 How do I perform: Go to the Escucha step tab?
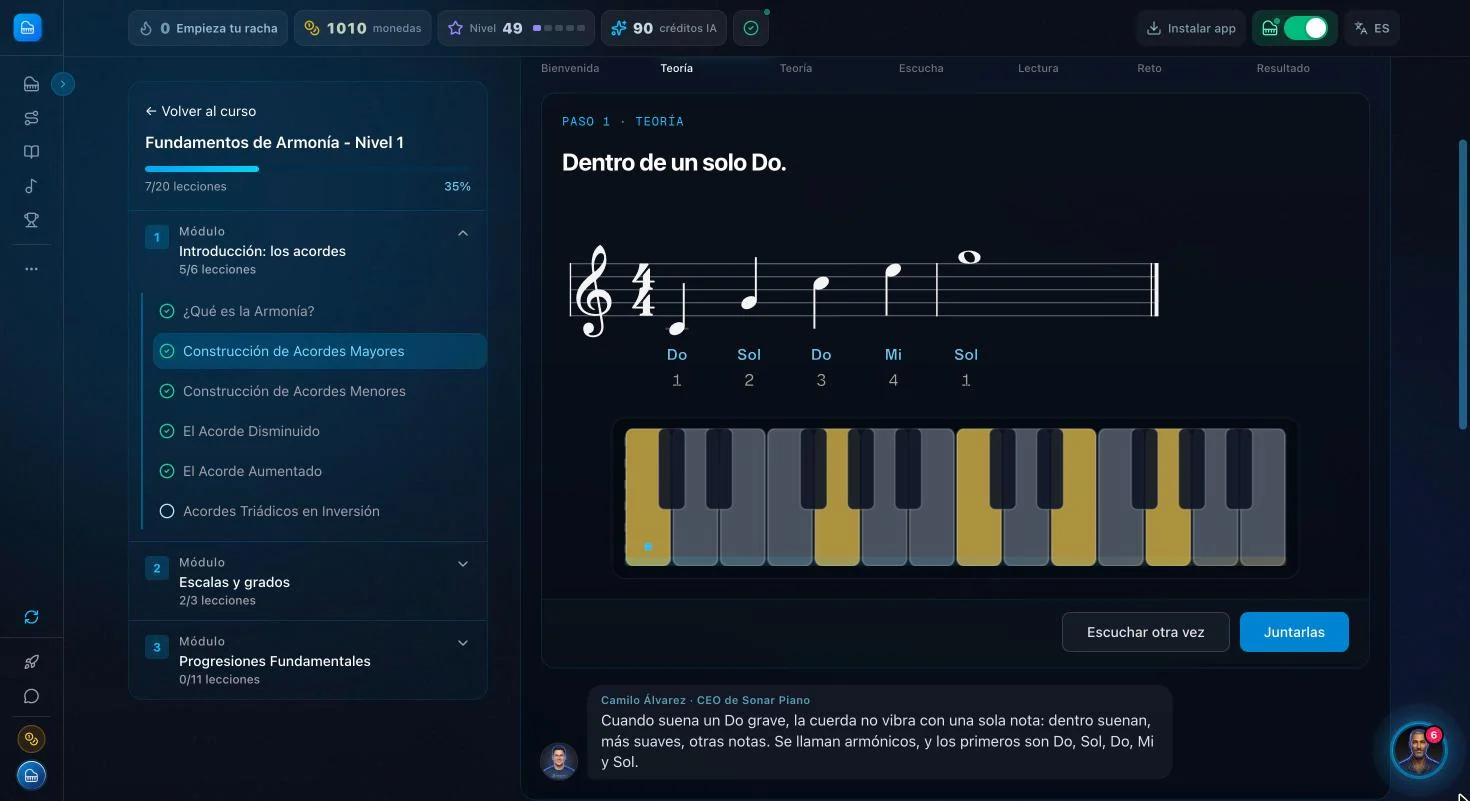click(921, 68)
